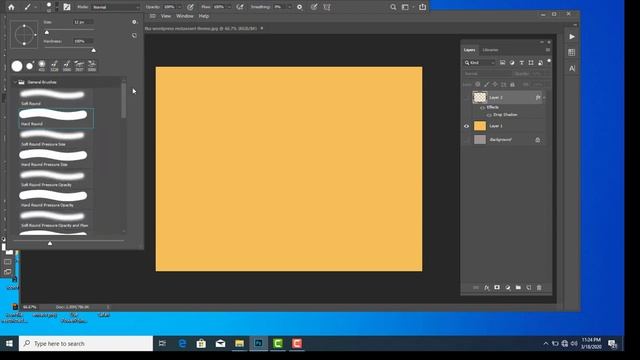This screenshot has width=640, height=360.
Task: Pick the soft recent brush
Action: 42,65
